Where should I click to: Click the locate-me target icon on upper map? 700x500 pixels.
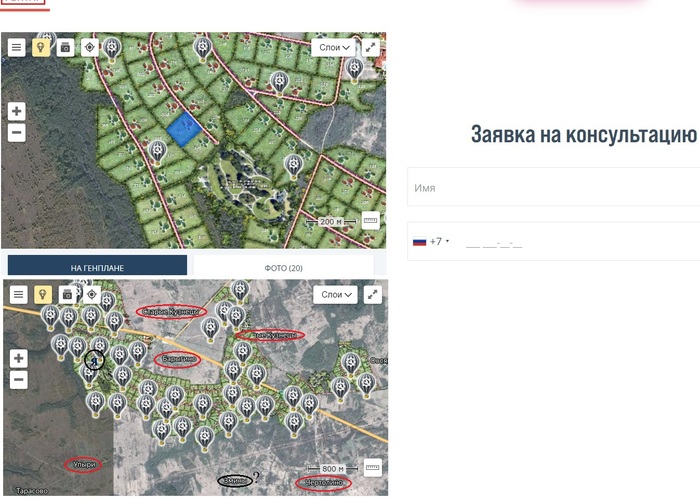[90, 47]
